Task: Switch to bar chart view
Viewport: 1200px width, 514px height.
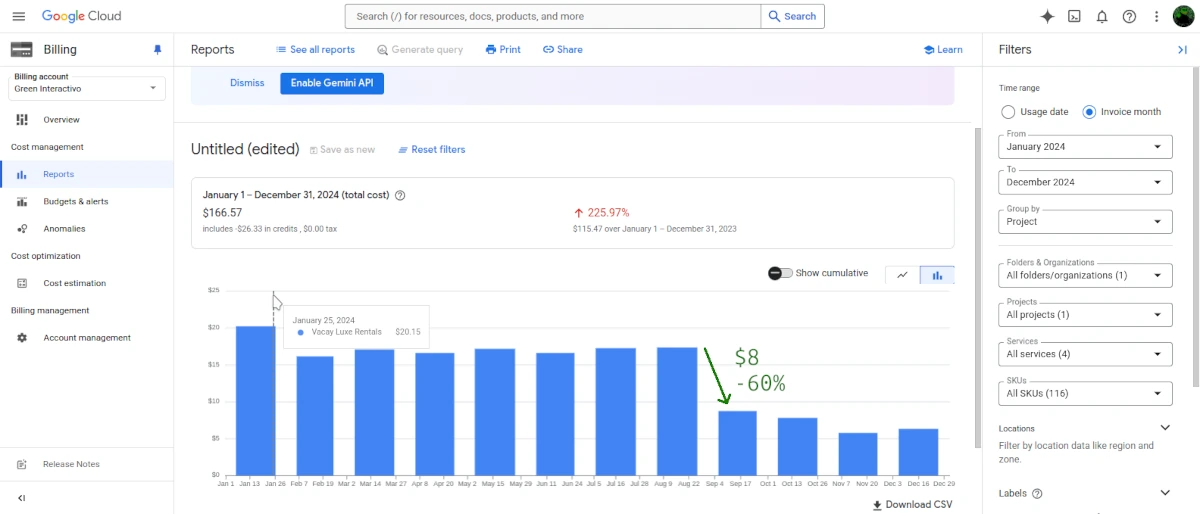Action: (x=938, y=275)
